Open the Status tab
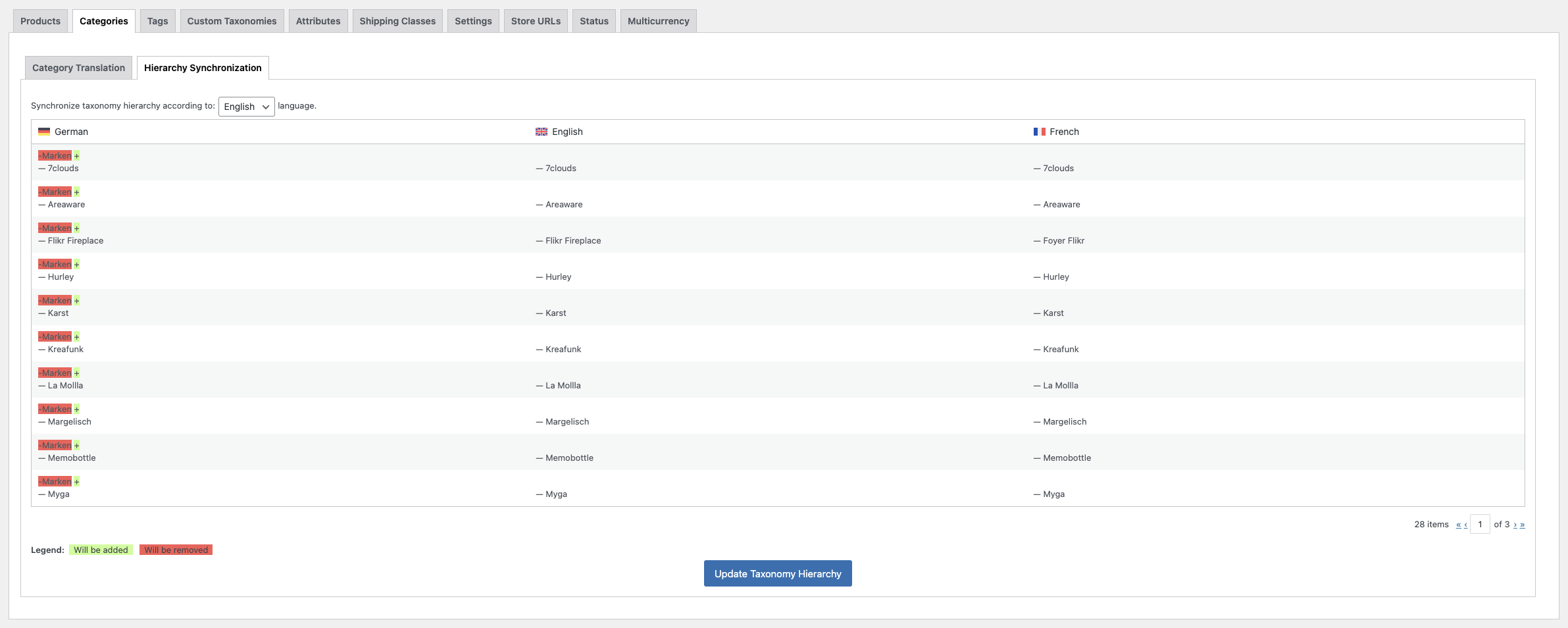The height and width of the screenshot is (628, 1568). (x=594, y=21)
